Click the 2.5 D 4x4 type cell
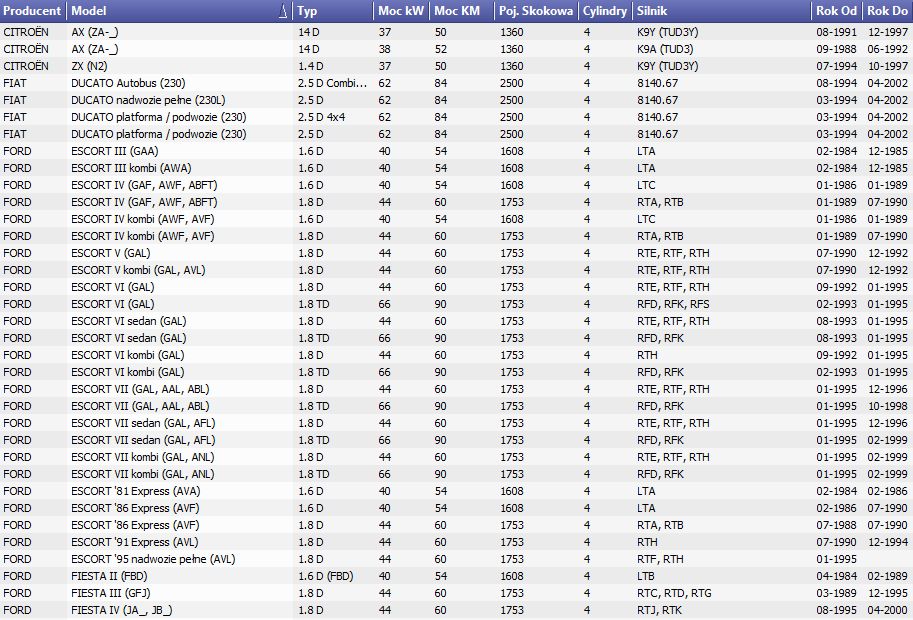This screenshot has height=620, width=913. (321, 117)
